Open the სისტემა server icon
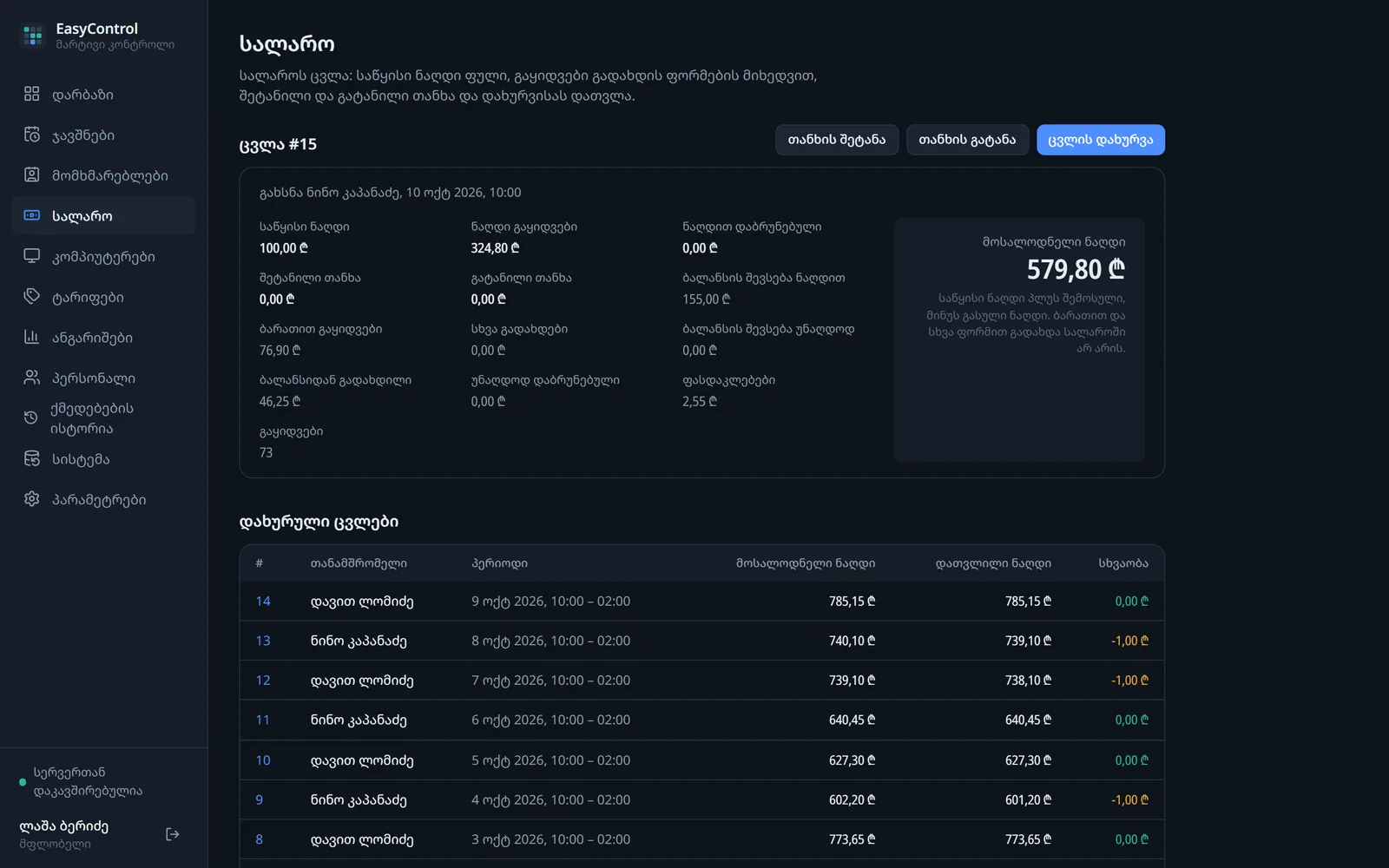 pos(32,458)
